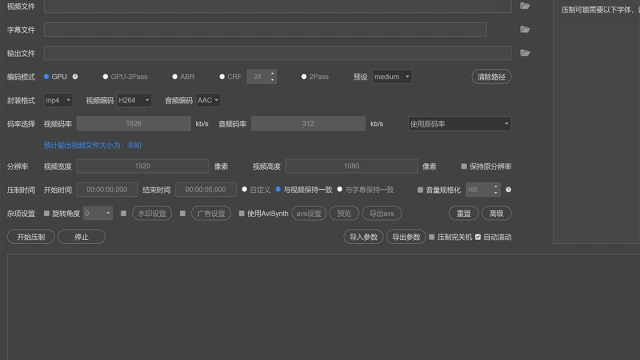Toggle 自动滚动 checkbox
This screenshot has width=640, height=360.
[478, 237]
